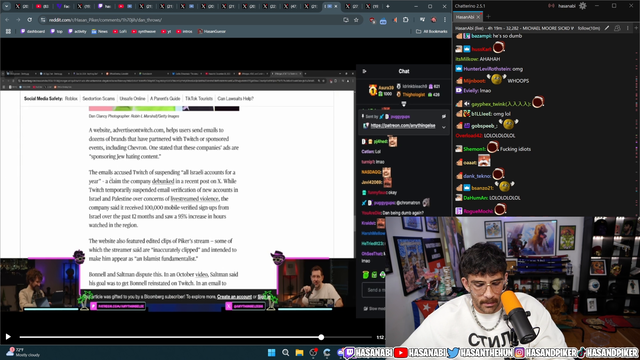
Task: Play the reddit video
Action: [x=8, y=337]
